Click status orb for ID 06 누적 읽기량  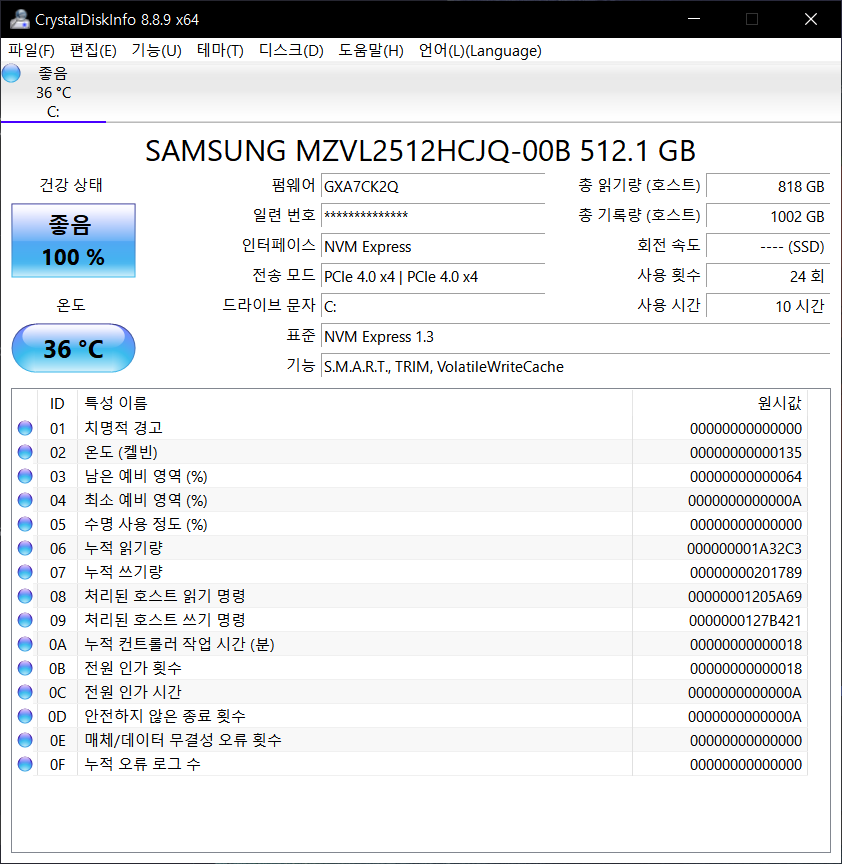25,548
